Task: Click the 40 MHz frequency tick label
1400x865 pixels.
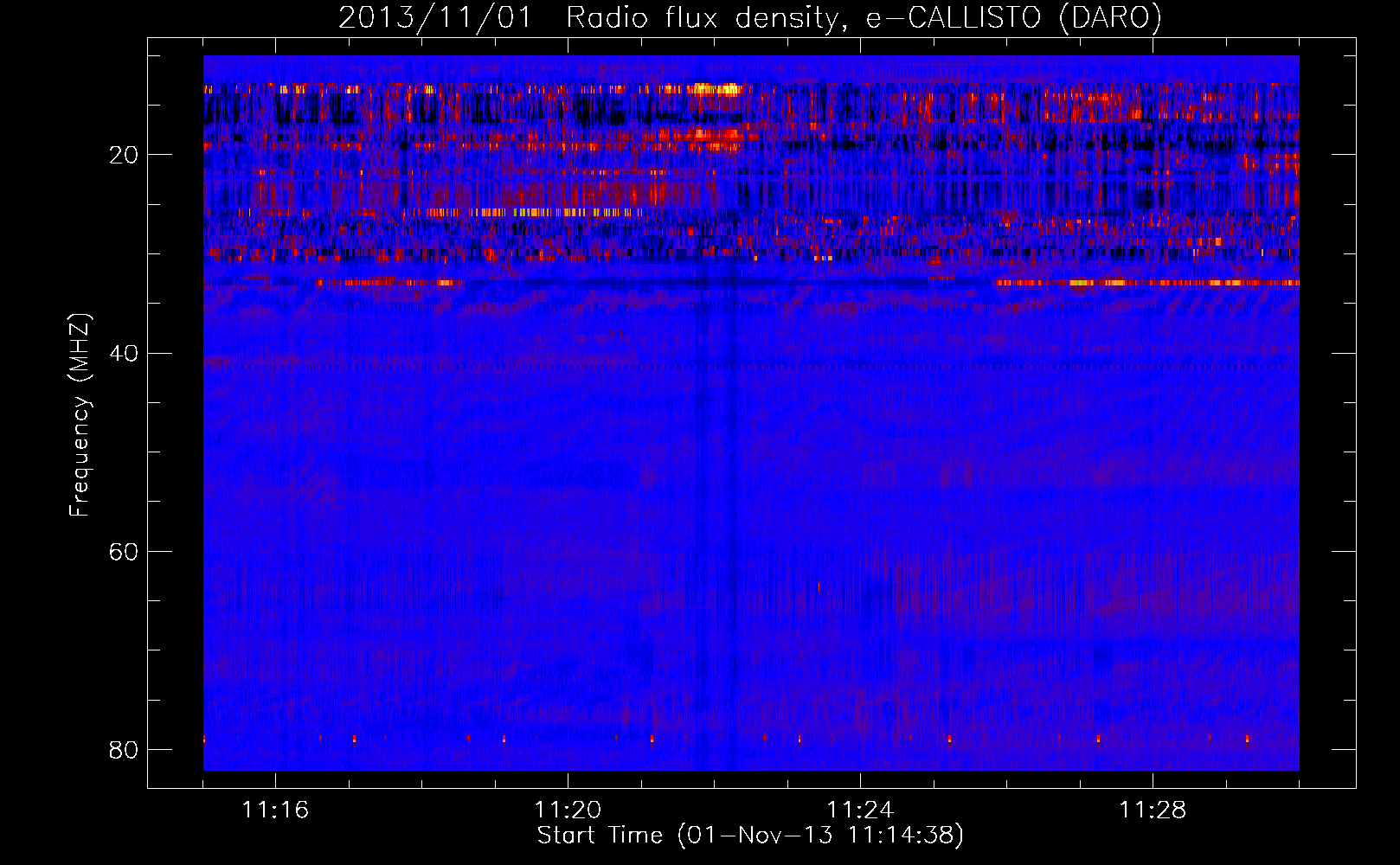Action: click(124, 353)
